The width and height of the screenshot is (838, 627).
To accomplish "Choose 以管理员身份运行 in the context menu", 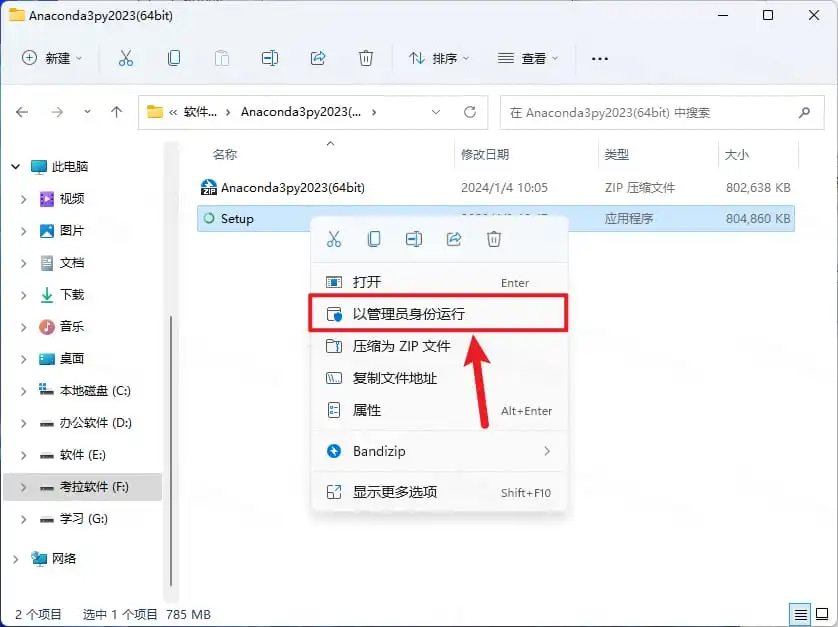I will [x=438, y=314].
